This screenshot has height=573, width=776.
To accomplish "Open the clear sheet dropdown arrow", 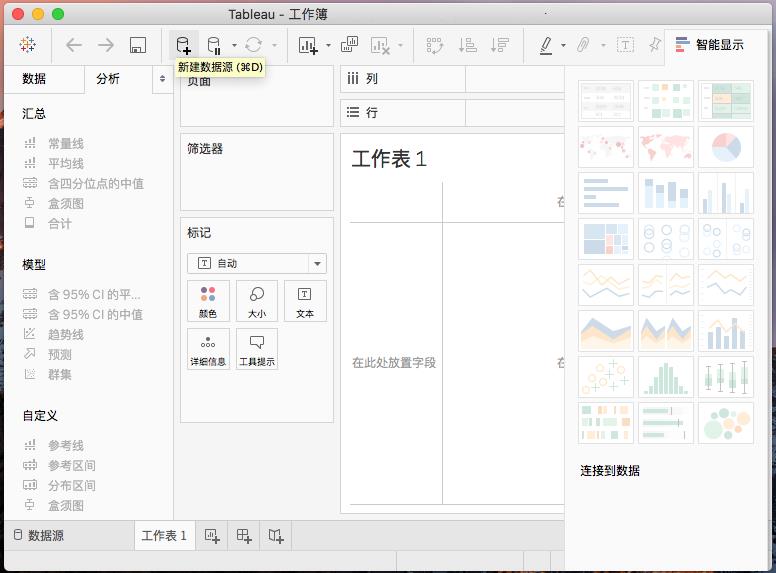I will pyautogui.click(x=400, y=46).
